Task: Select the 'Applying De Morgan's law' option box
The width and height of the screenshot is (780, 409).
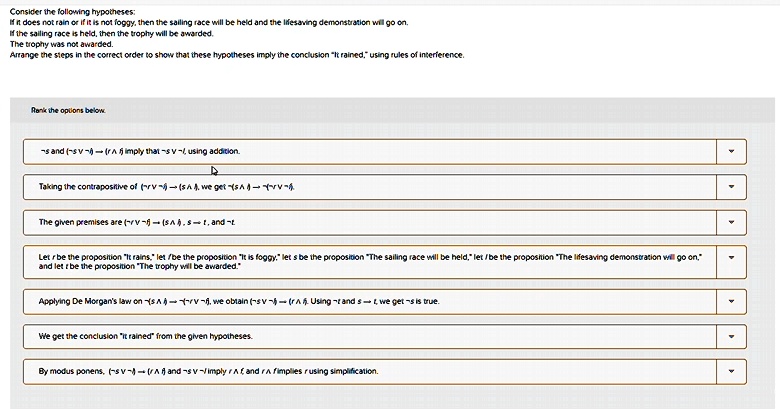Action: pyautogui.click(x=370, y=301)
